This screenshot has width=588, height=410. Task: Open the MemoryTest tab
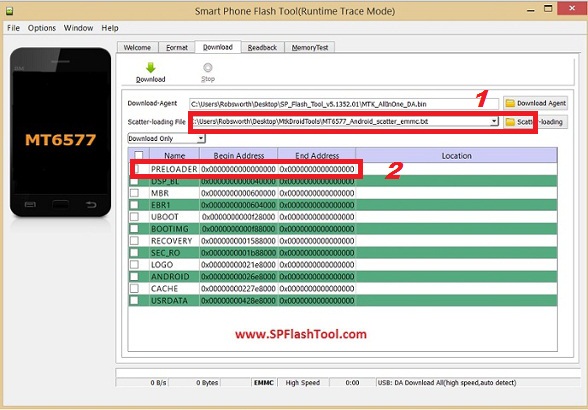click(310, 48)
